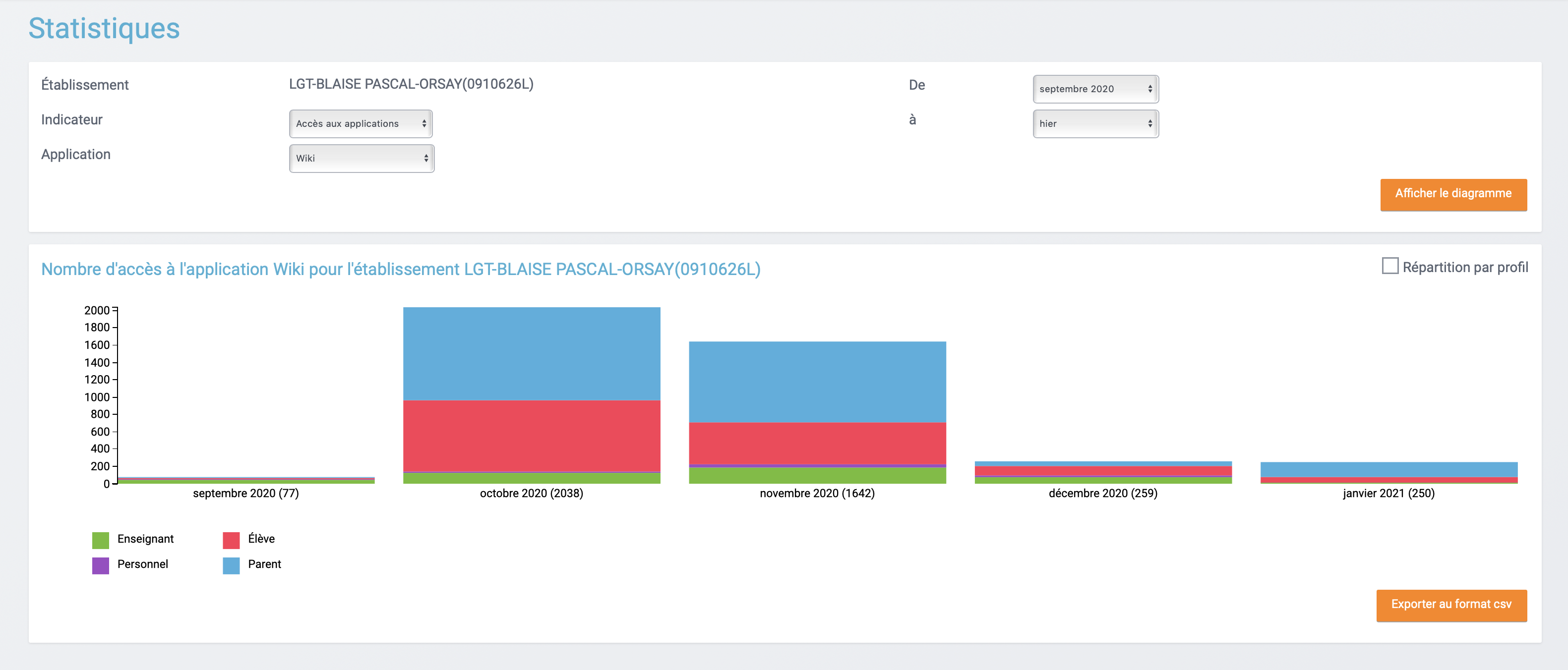Click the janvier 2021 bar's blue segment

[x=1388, y=469]
